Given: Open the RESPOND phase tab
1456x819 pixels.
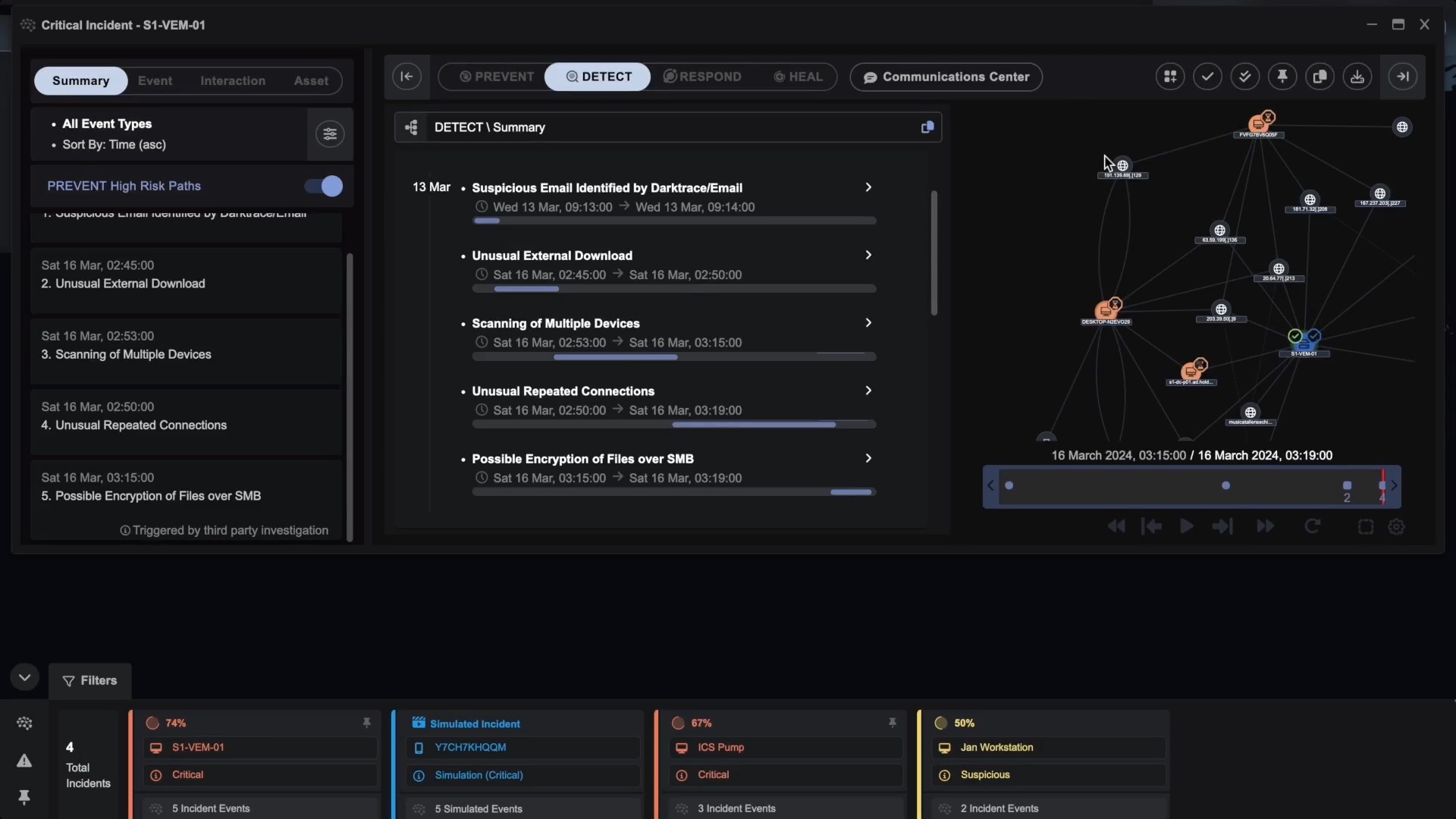Looking at the screenshot, I should pyautogui.click(x=702, y=77).
